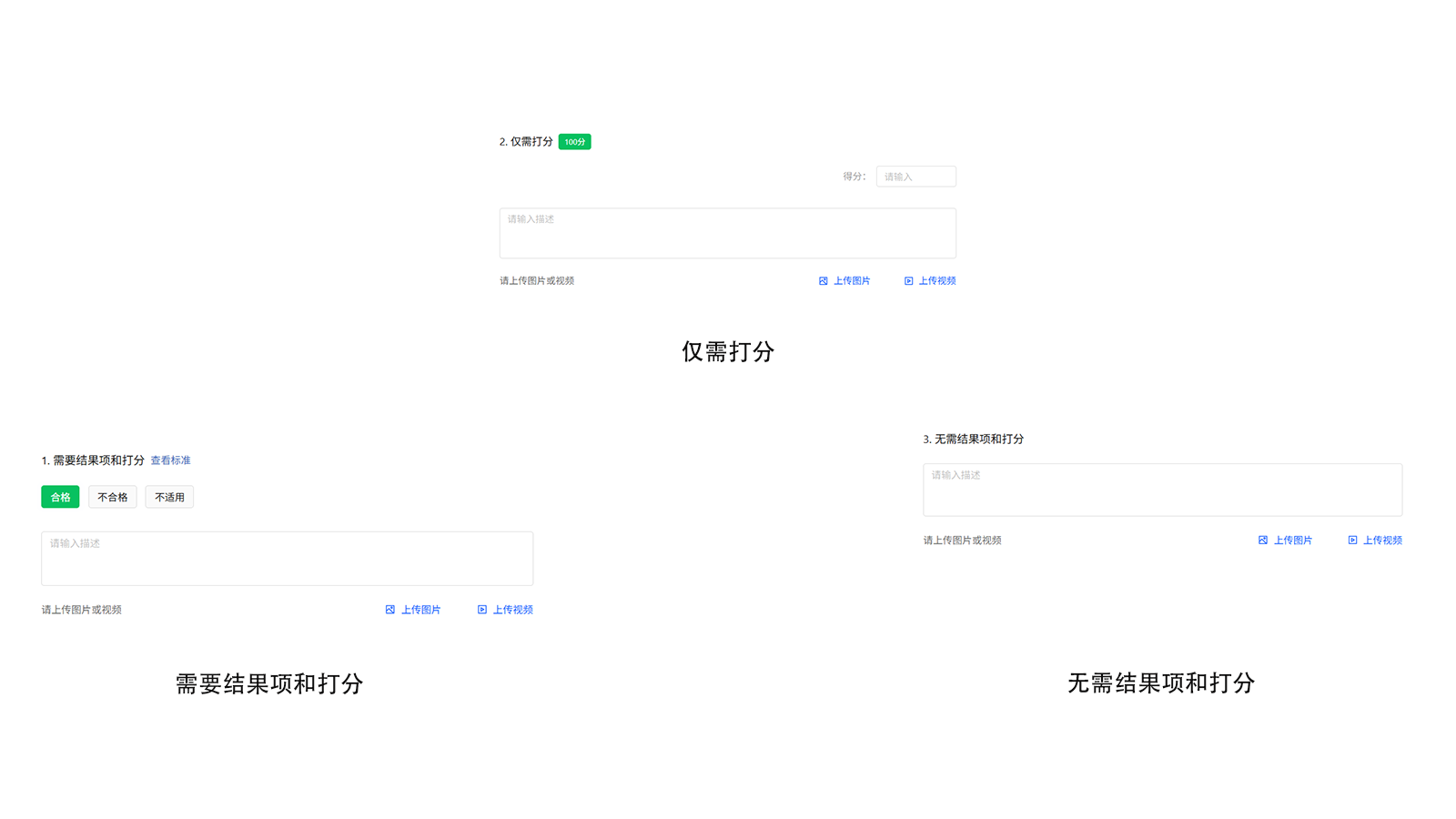The height and width of the screenshot is (819, 1456).
Task: Click the description box in 需要结果项和打分
Action: point(287,558)
